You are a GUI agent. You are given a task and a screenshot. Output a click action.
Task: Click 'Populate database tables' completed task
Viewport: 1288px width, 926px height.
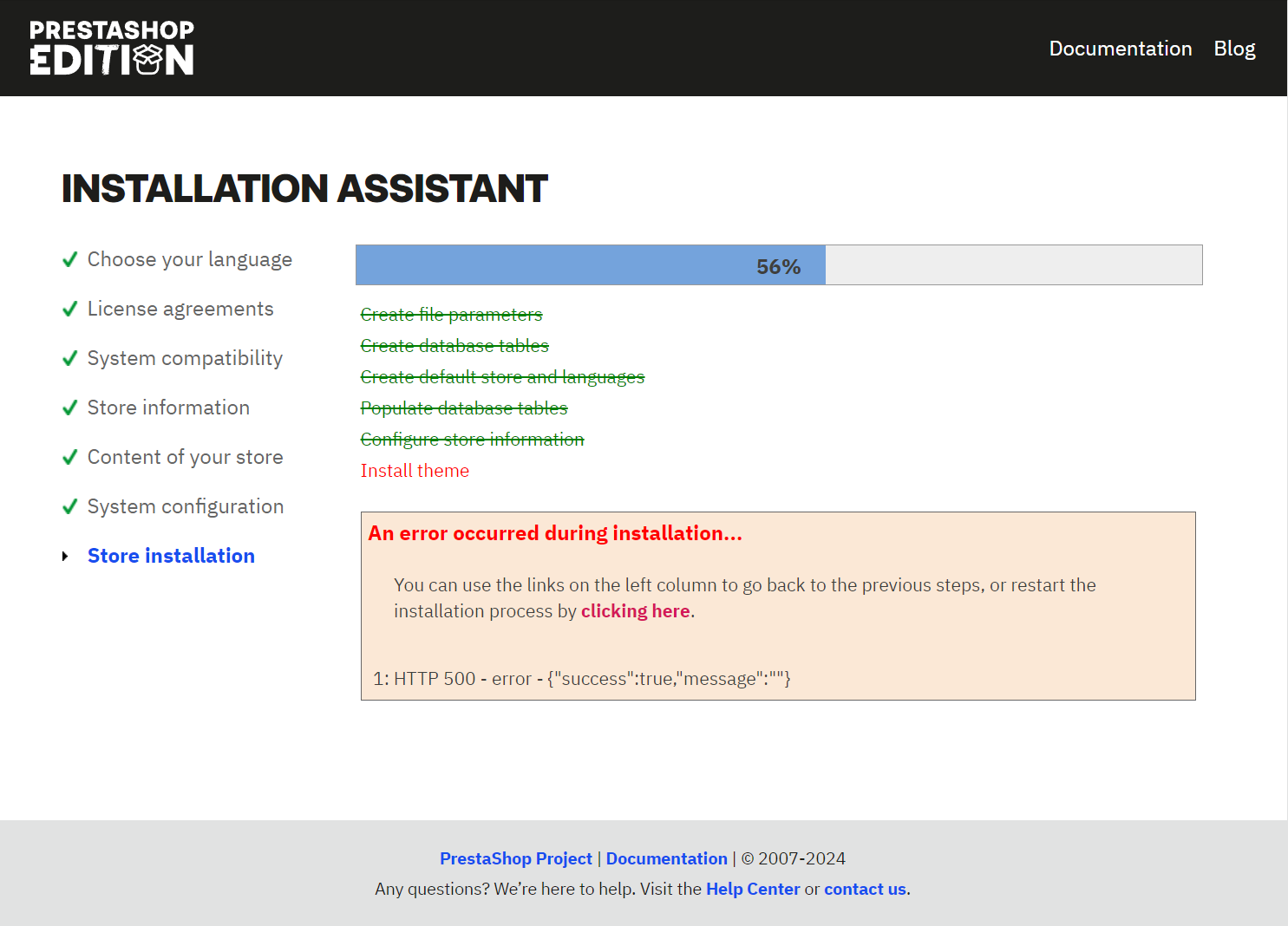pyautogui.click(x=464, y=408)
